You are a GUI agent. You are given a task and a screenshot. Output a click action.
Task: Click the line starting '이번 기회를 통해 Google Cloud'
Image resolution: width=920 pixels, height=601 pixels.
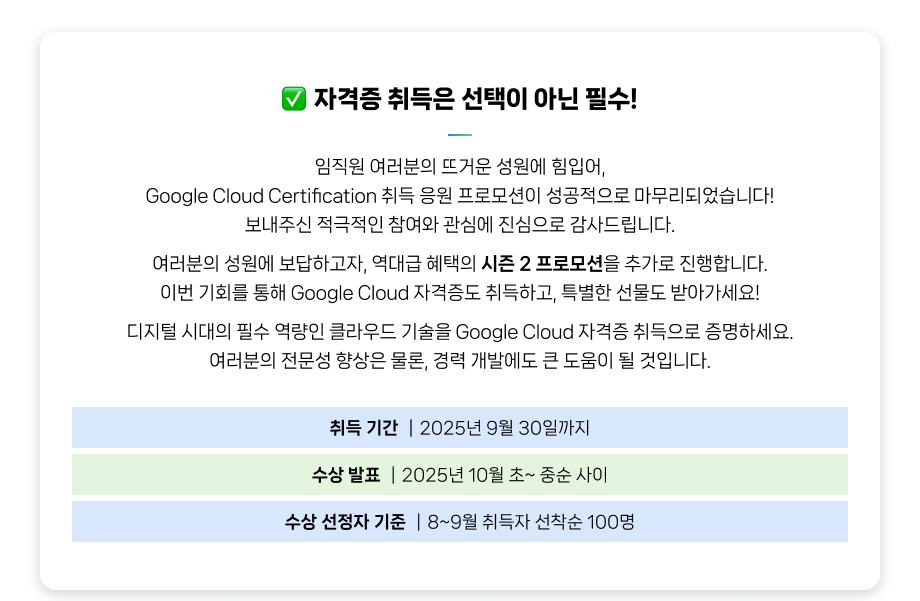[460, 292]
